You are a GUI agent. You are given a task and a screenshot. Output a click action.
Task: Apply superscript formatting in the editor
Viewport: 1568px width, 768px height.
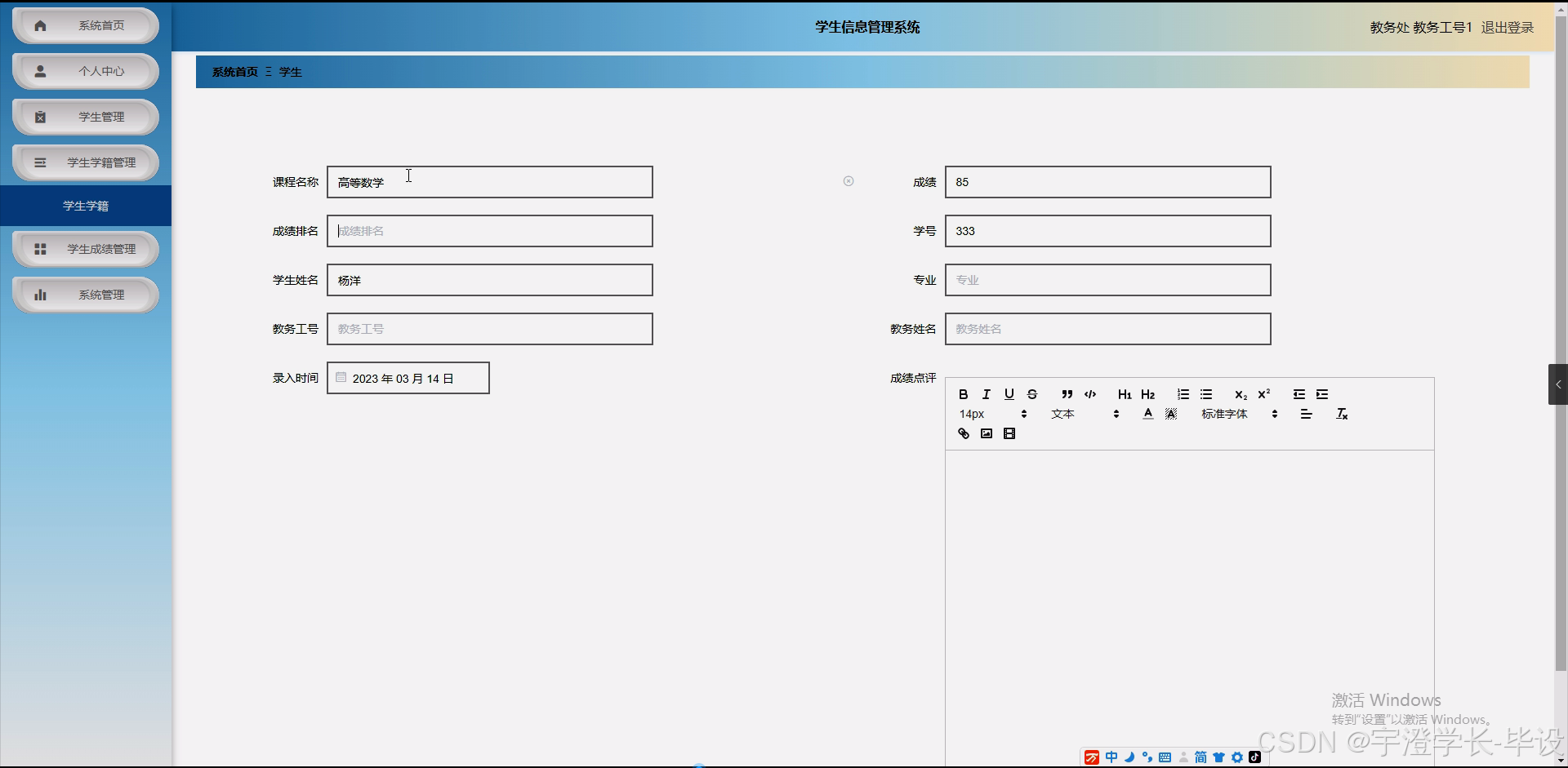1263,394
